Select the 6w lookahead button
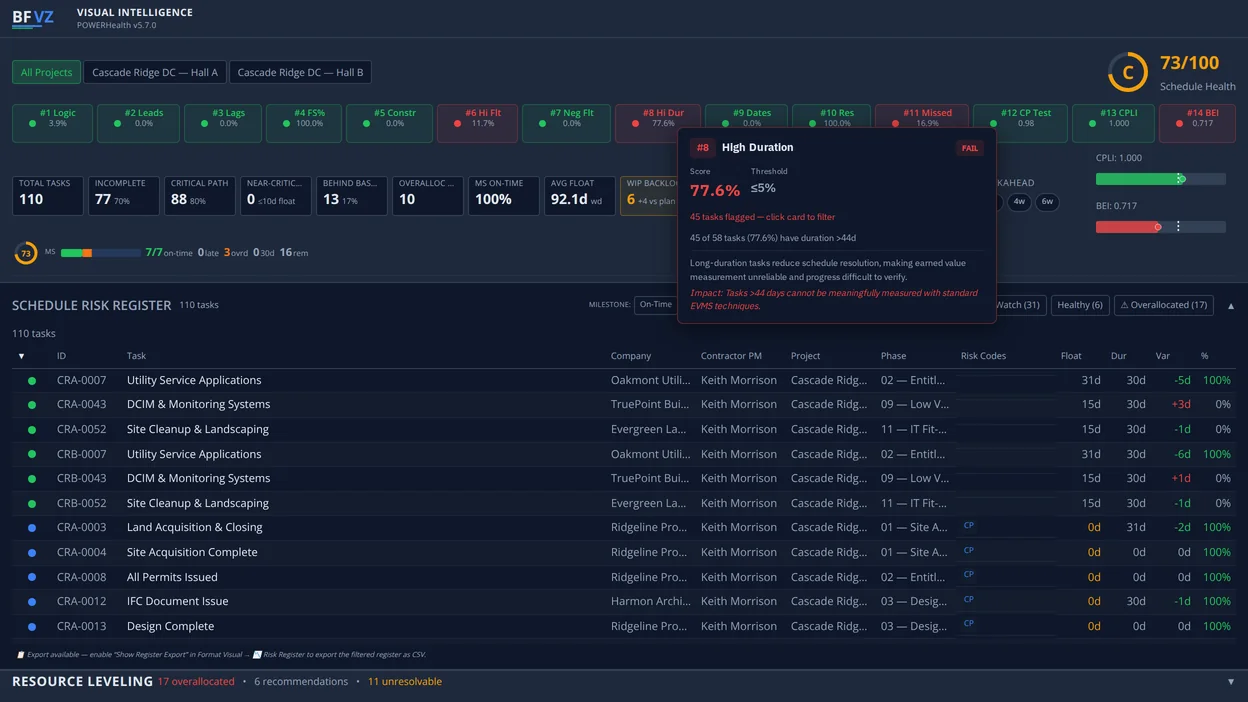 click(1047, 202)
